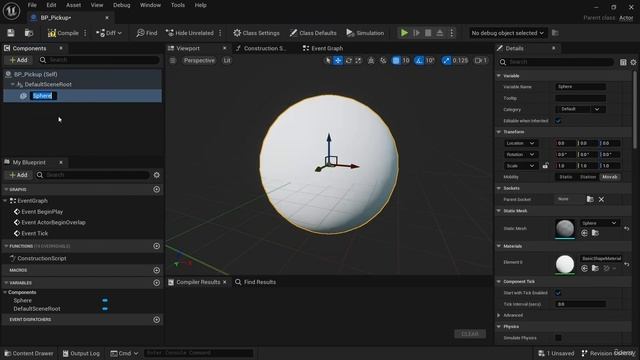Toggle Hide Unrelated nodes
This screenshot has width=640, height=360.
pos(190,33)
